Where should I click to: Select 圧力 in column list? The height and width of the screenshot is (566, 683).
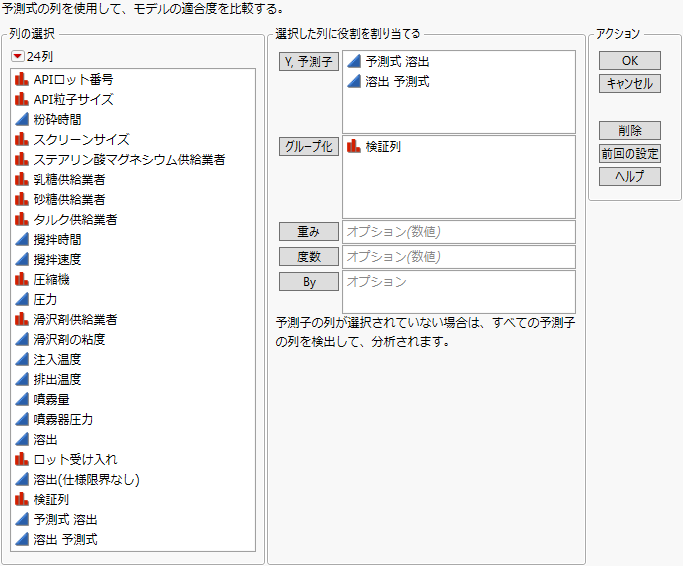pos(45,299)
